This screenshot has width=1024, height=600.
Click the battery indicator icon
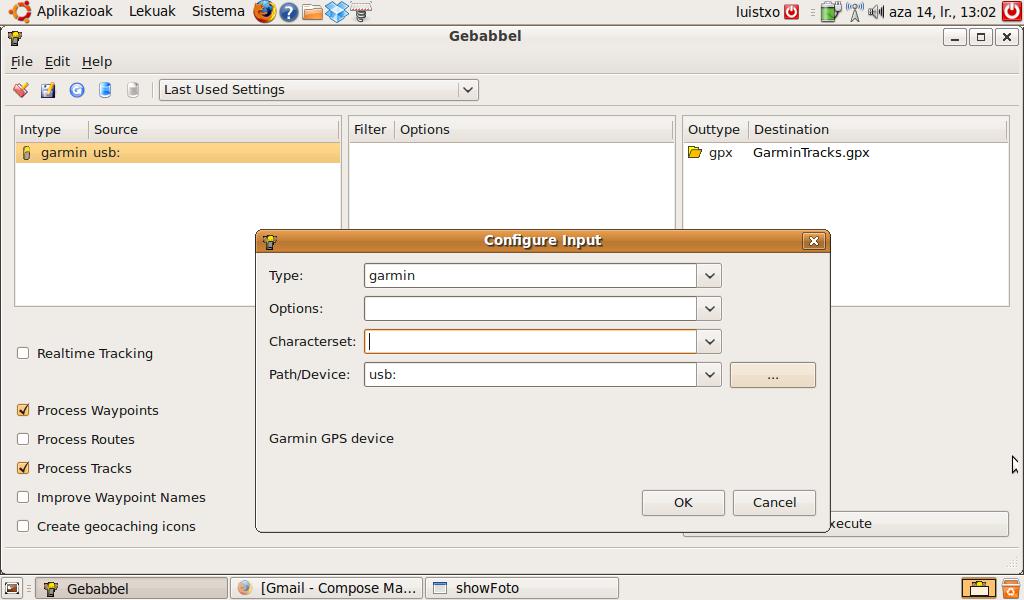[830, 12]
